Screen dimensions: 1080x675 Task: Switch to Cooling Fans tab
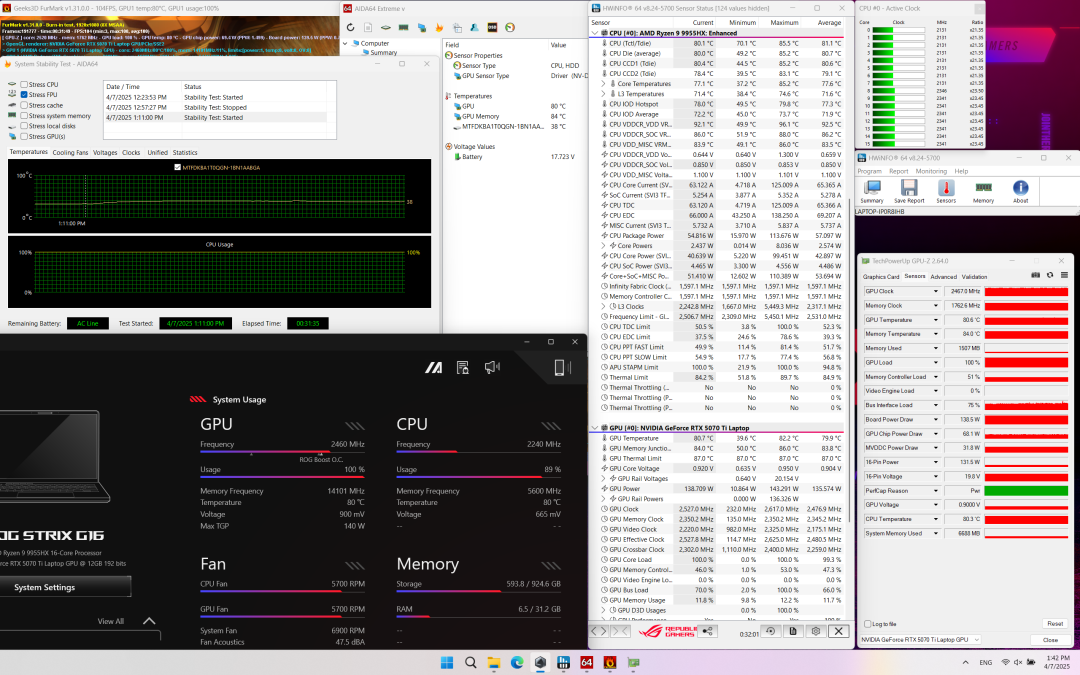(x=70, y=153)
